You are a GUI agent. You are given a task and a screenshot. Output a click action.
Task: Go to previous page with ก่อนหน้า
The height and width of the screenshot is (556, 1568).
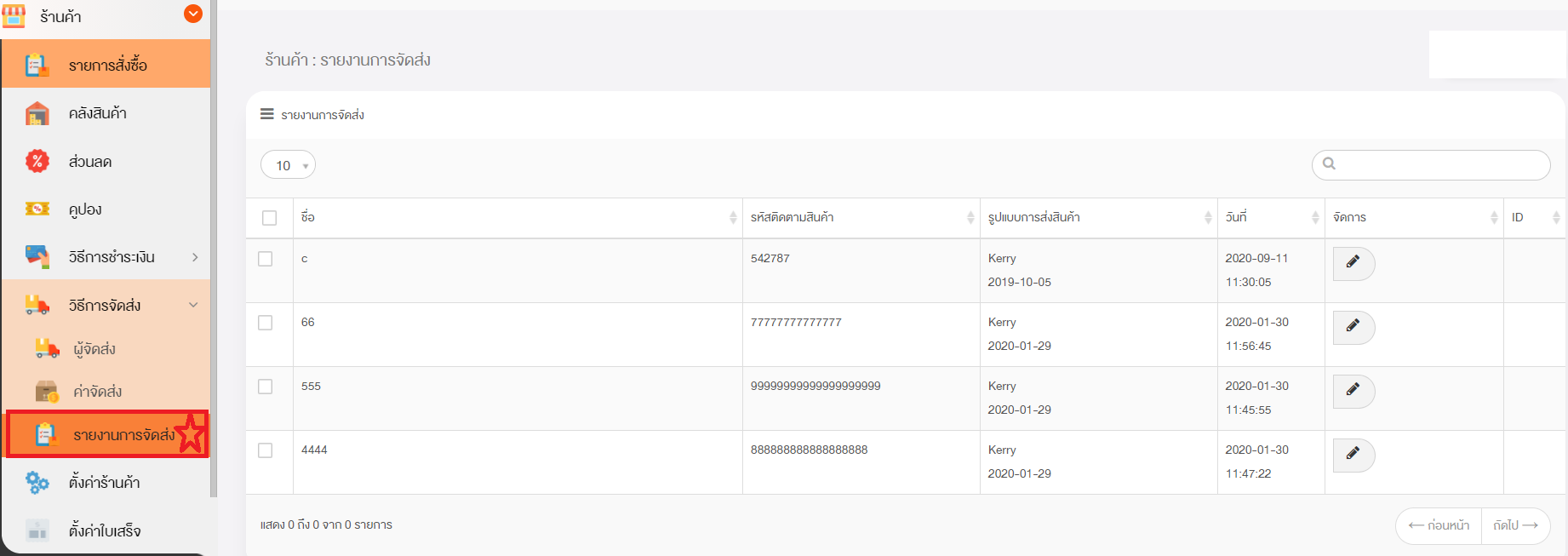click(1439, 525)
